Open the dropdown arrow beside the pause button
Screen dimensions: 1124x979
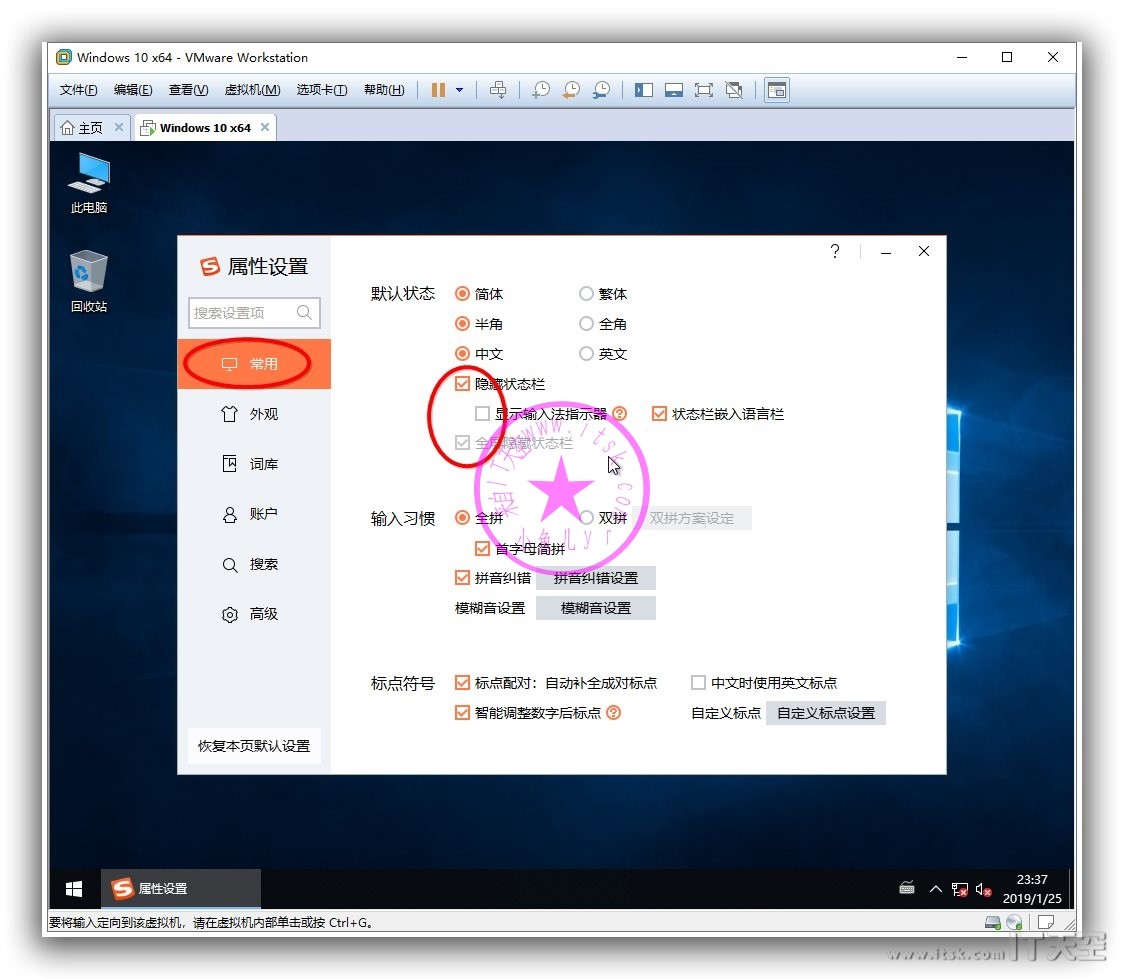pyautogui.click(x=459, y=90)
